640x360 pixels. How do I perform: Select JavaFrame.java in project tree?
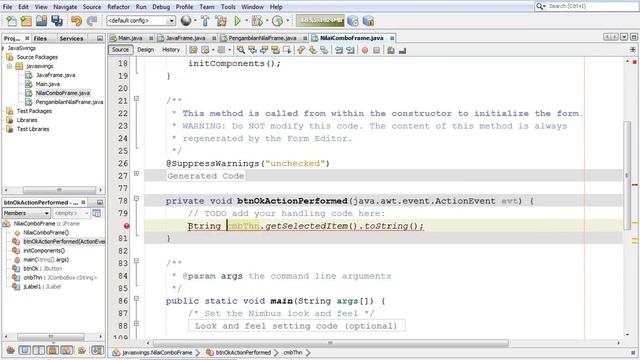pos(56,75)
